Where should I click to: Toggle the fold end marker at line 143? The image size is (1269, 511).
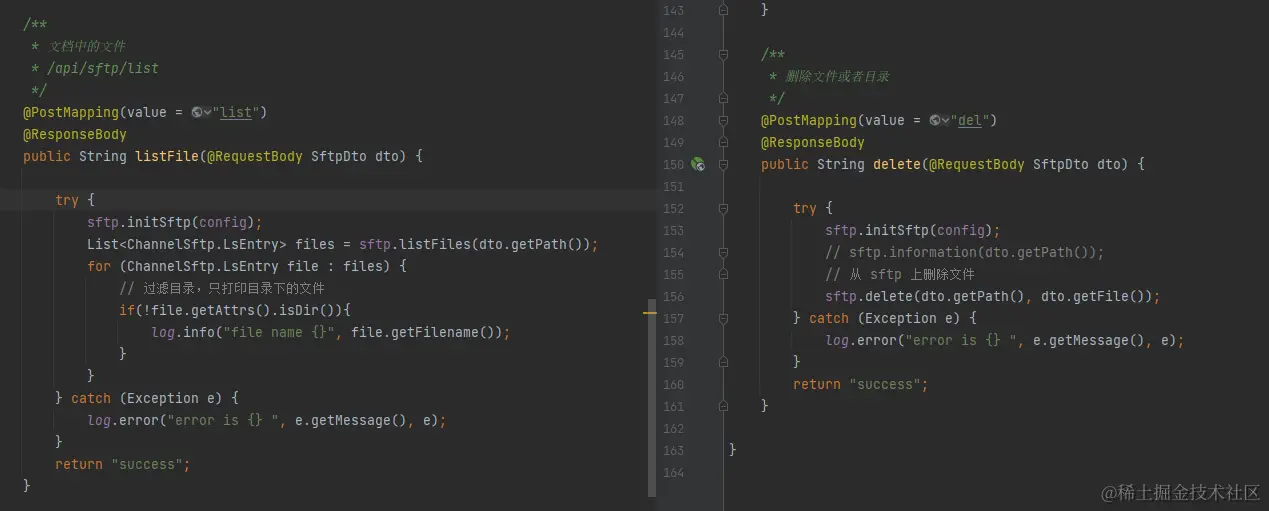coord(723,10)
